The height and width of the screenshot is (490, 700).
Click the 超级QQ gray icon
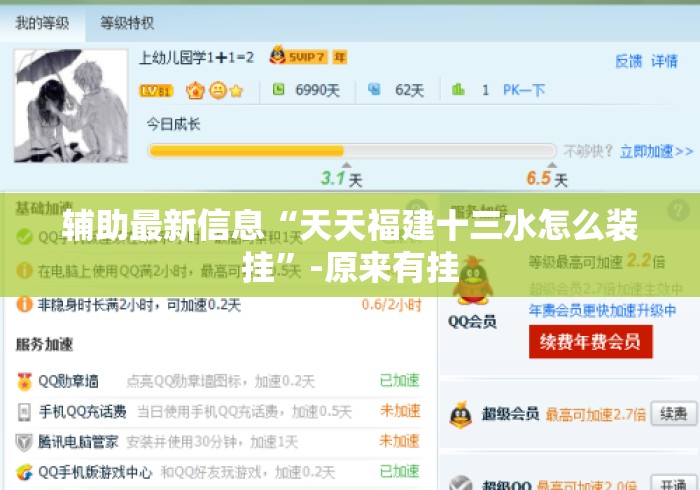pyautogui.click(x=461, y=483)
